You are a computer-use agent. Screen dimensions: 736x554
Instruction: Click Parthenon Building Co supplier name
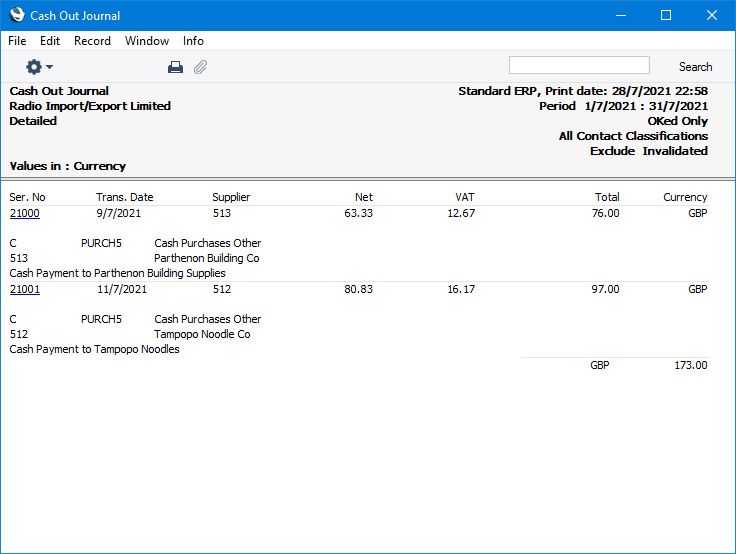click(x=207, y=258)
